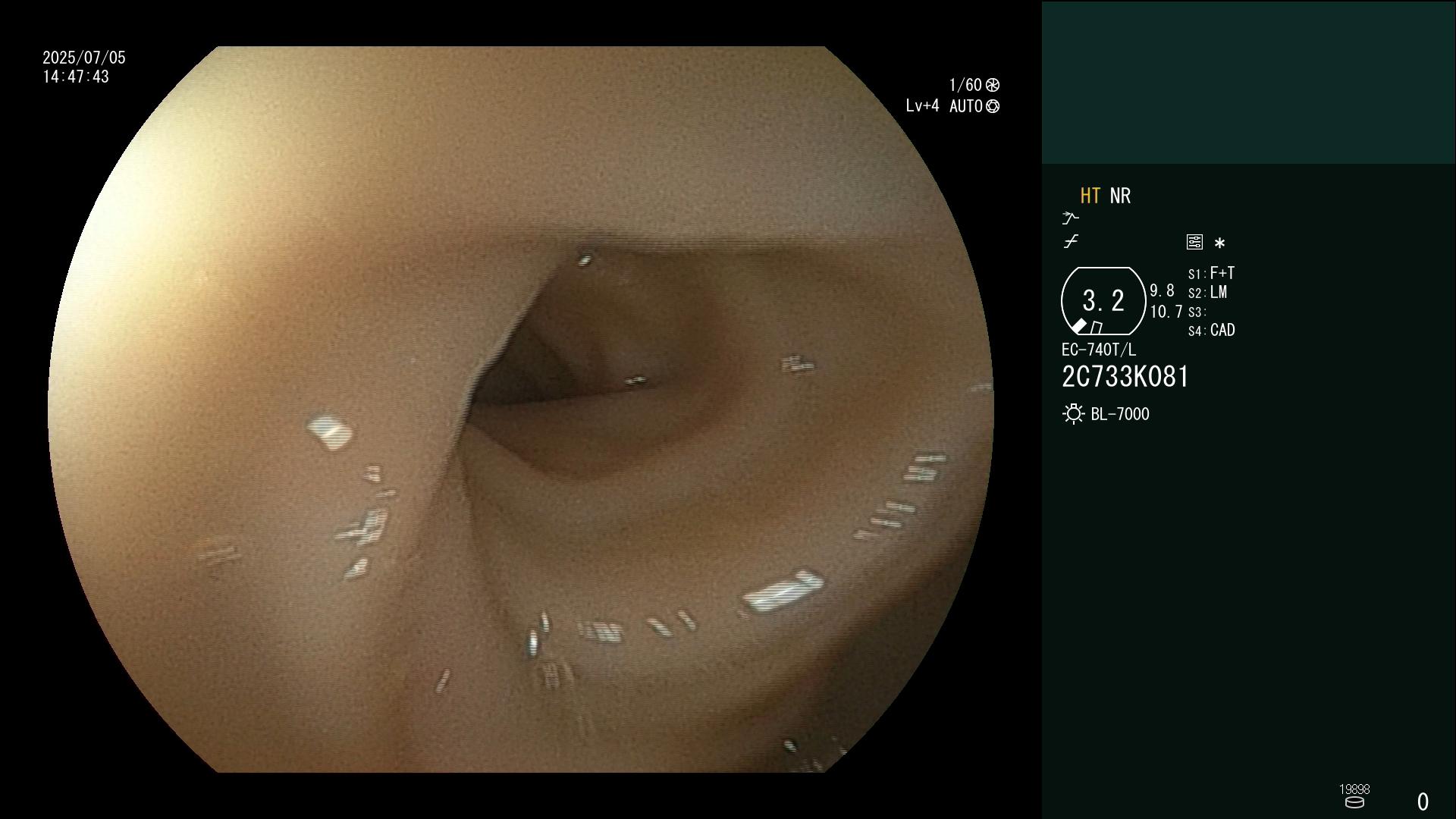This screenshot has height=819, width=1456.
Task: Click the teal patient info panel
Action: tap(1248, 83)
